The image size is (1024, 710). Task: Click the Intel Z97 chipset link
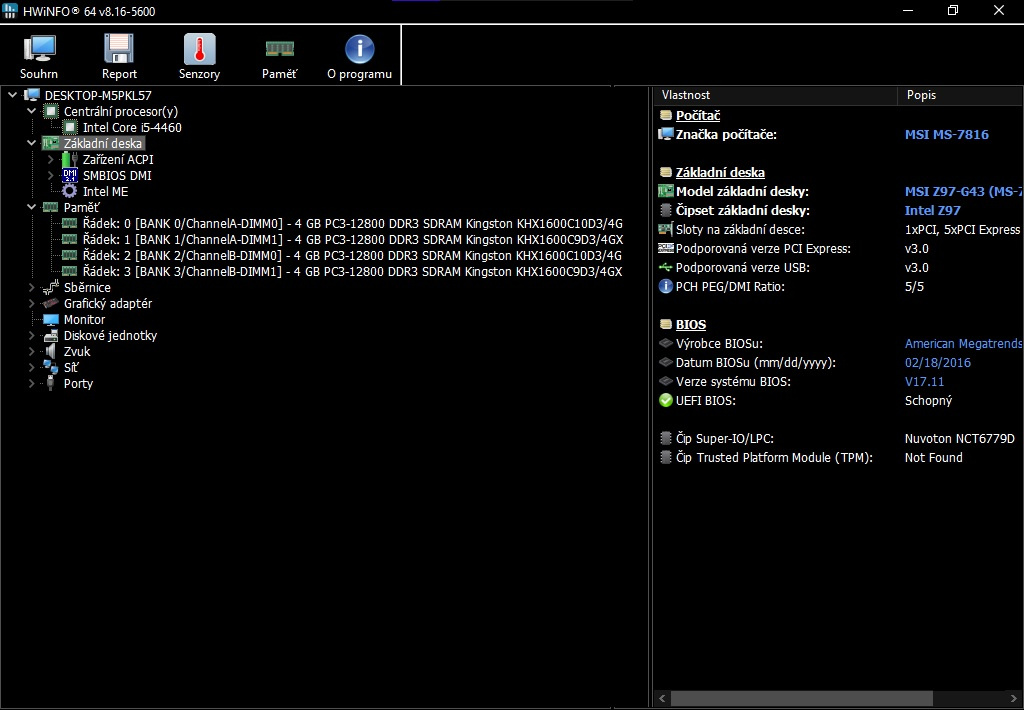click(x=932, y=210)
